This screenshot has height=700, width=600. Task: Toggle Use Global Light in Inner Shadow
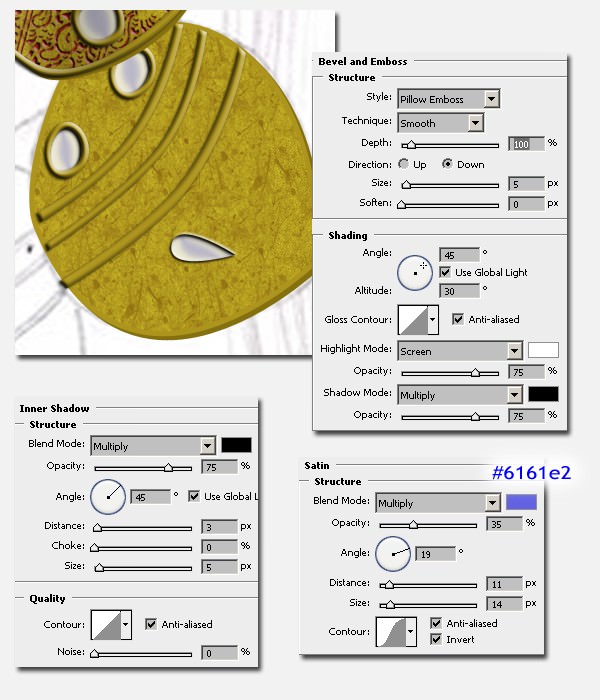(194, 496)
